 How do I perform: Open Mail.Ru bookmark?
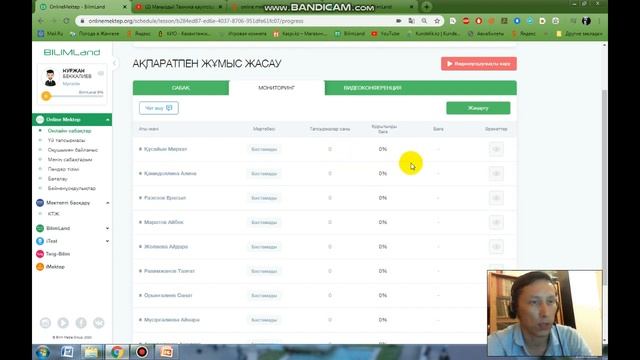coord(51,34)
